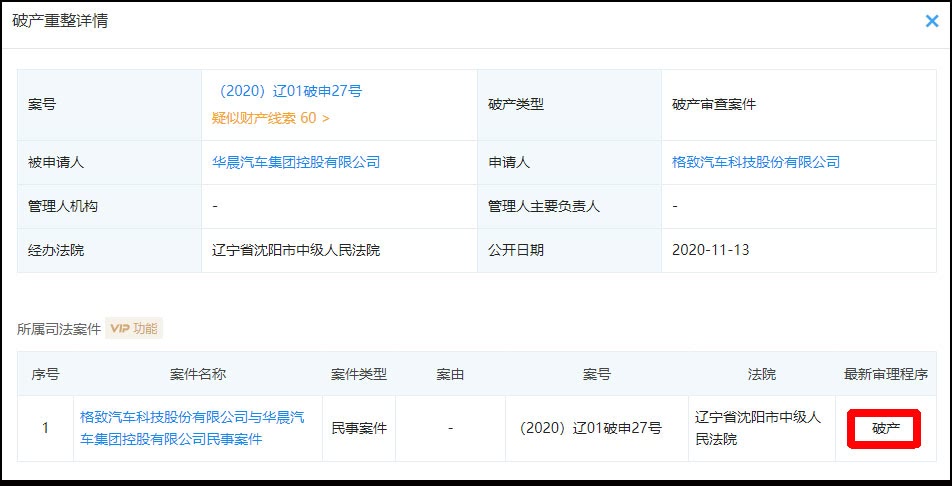The height and width of the screenshot is (486, 952).
Task: Click the 破产 status tag
Action: pos(886,429)
